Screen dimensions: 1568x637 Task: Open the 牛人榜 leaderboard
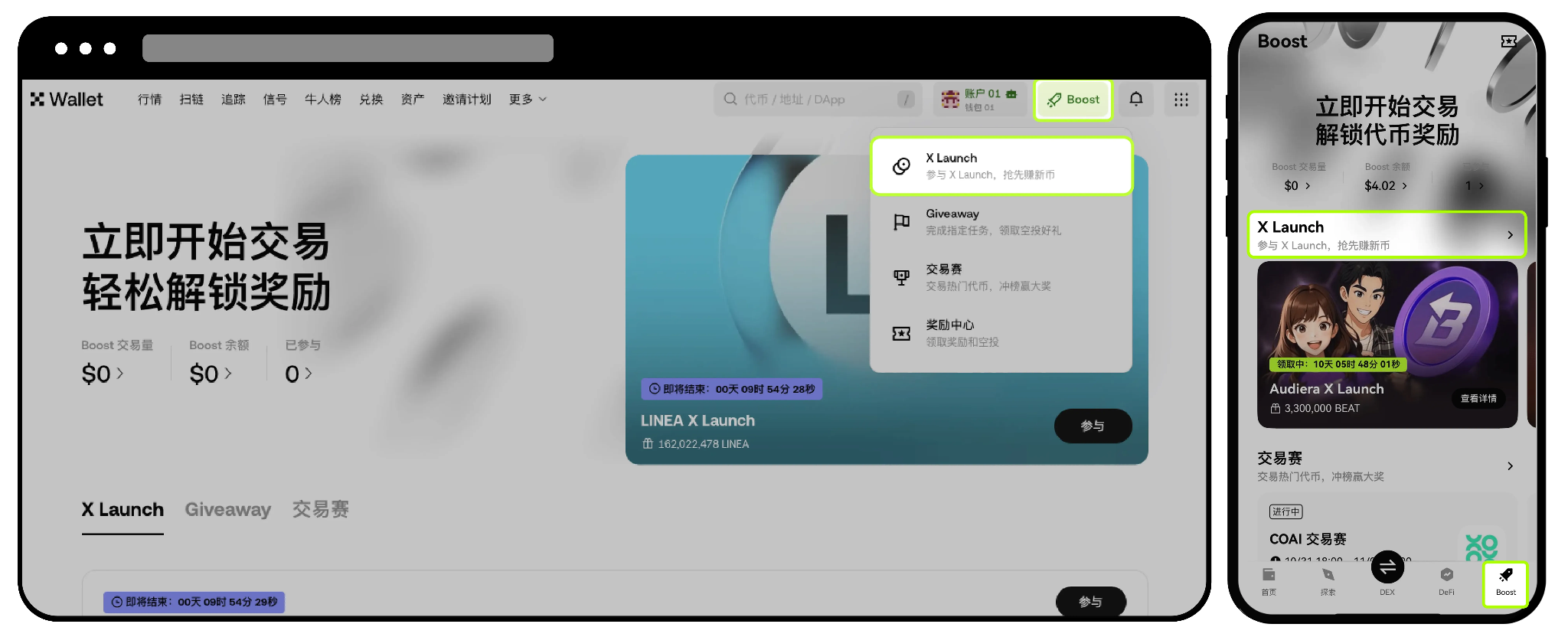pyautogui.click(x=323, y=100)
